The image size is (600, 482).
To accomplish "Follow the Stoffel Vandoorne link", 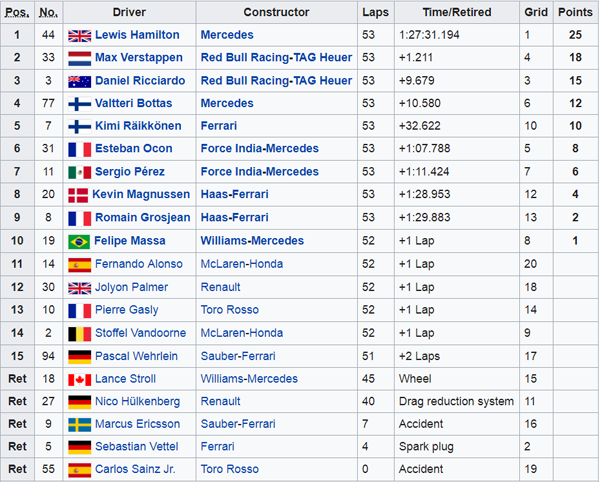I will pos(140,333).
